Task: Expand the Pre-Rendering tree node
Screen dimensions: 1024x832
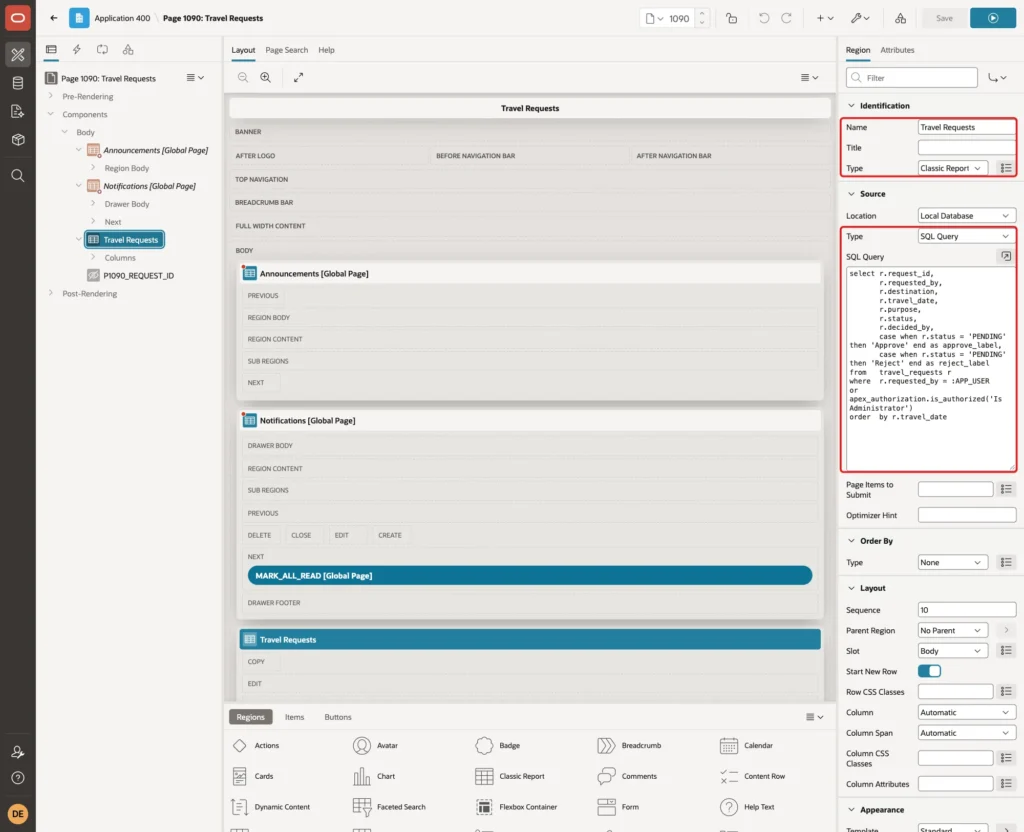Action: tap(51, 96)
